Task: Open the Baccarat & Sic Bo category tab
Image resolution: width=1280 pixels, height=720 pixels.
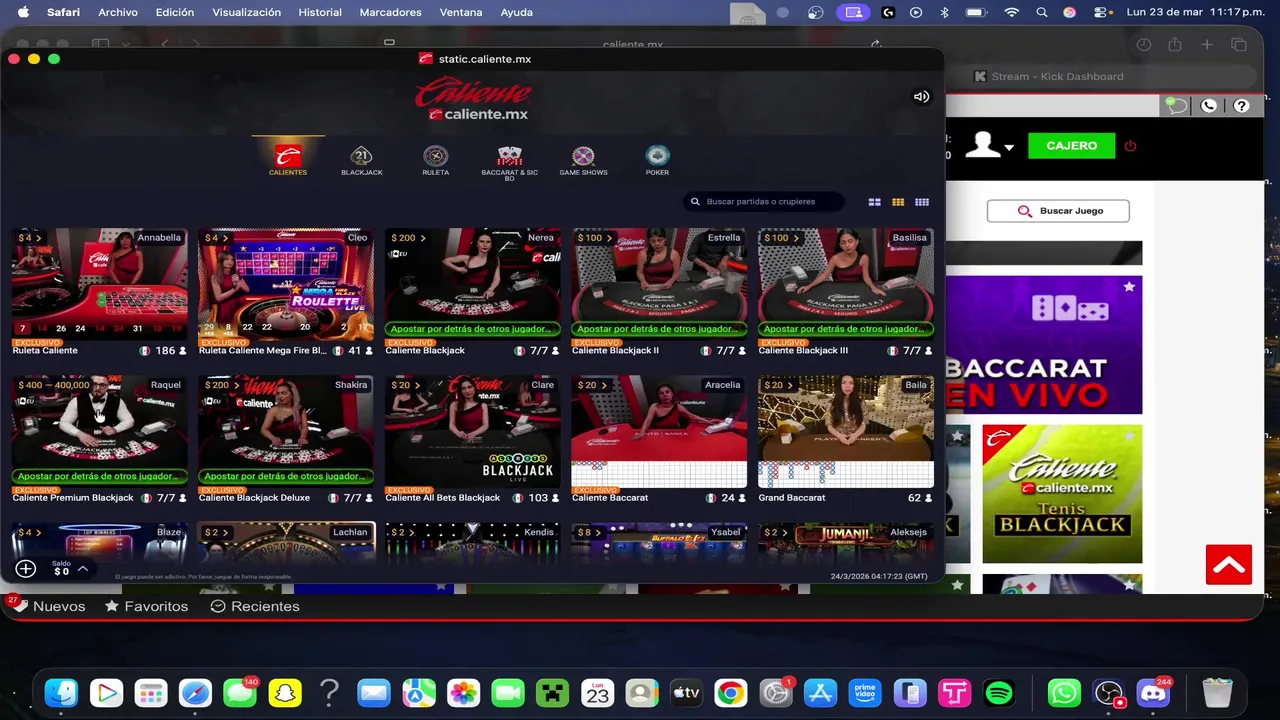Action: [509, 162]
